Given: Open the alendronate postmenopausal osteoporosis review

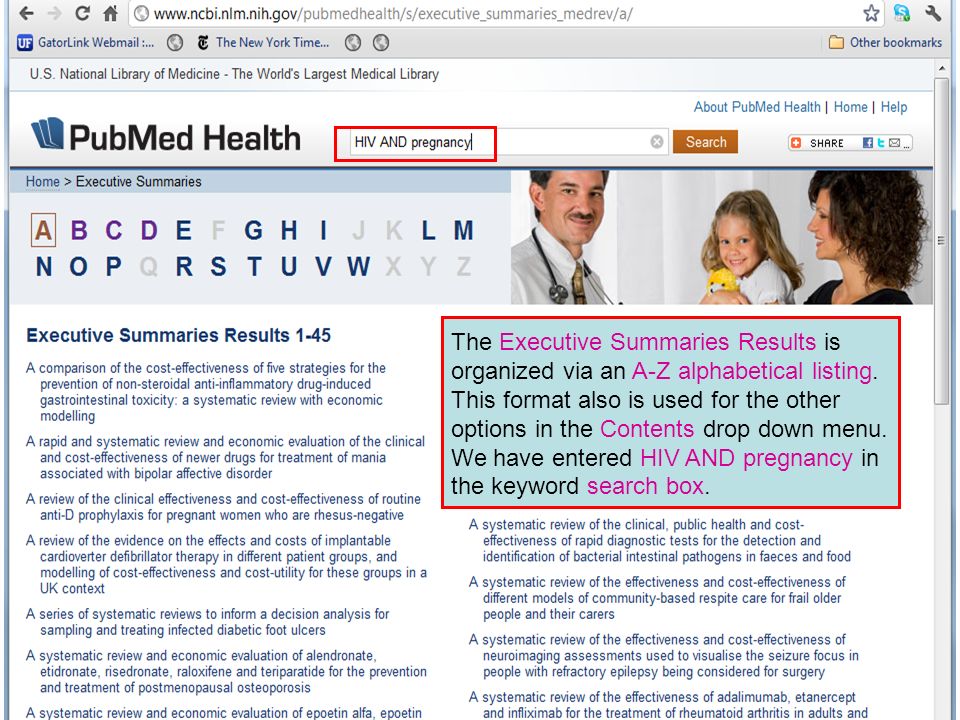Looking at the screenshot, I should pyautogui.click(x=227, y=672).
